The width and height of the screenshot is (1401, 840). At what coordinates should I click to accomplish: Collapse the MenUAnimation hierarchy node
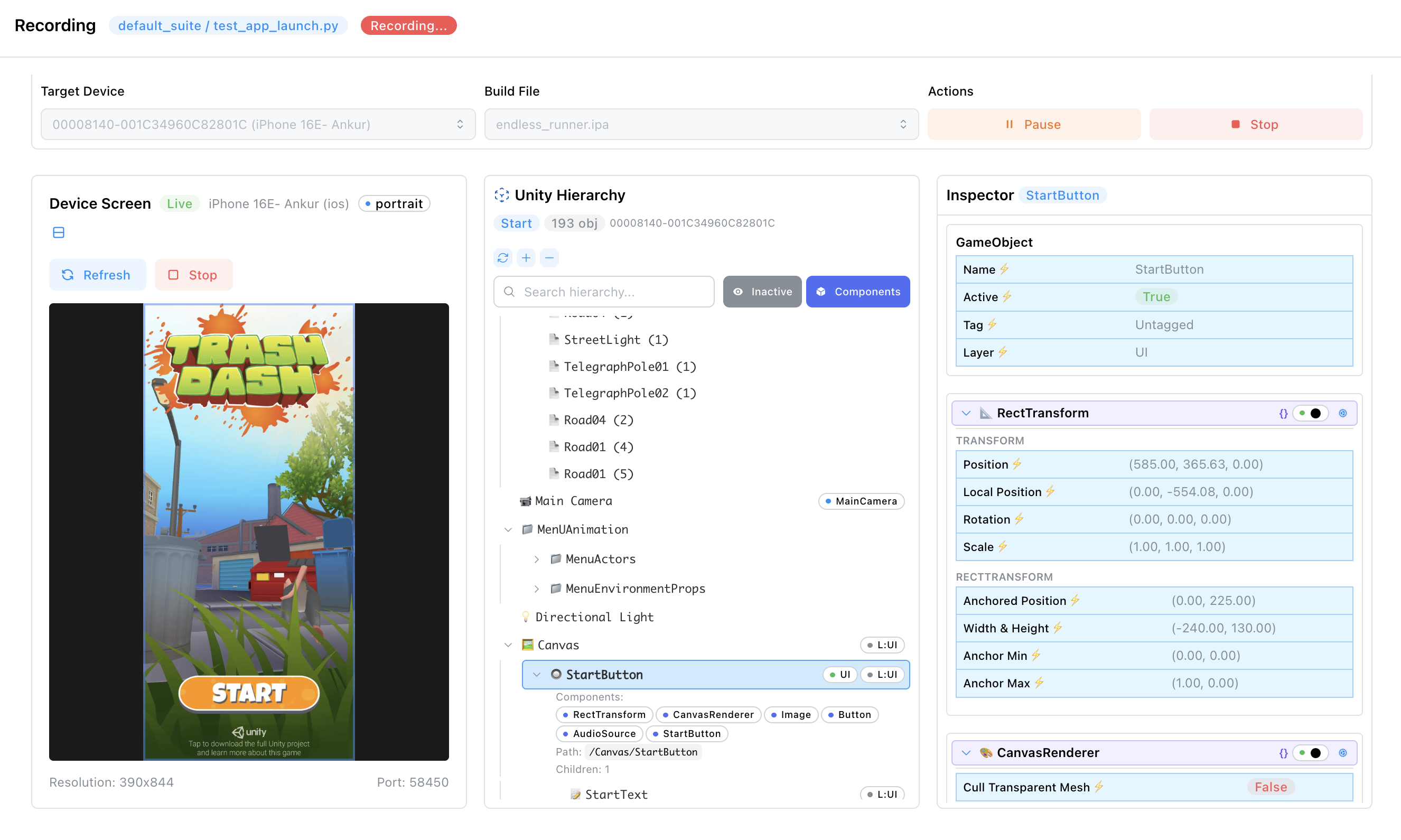tap(508, 529)
